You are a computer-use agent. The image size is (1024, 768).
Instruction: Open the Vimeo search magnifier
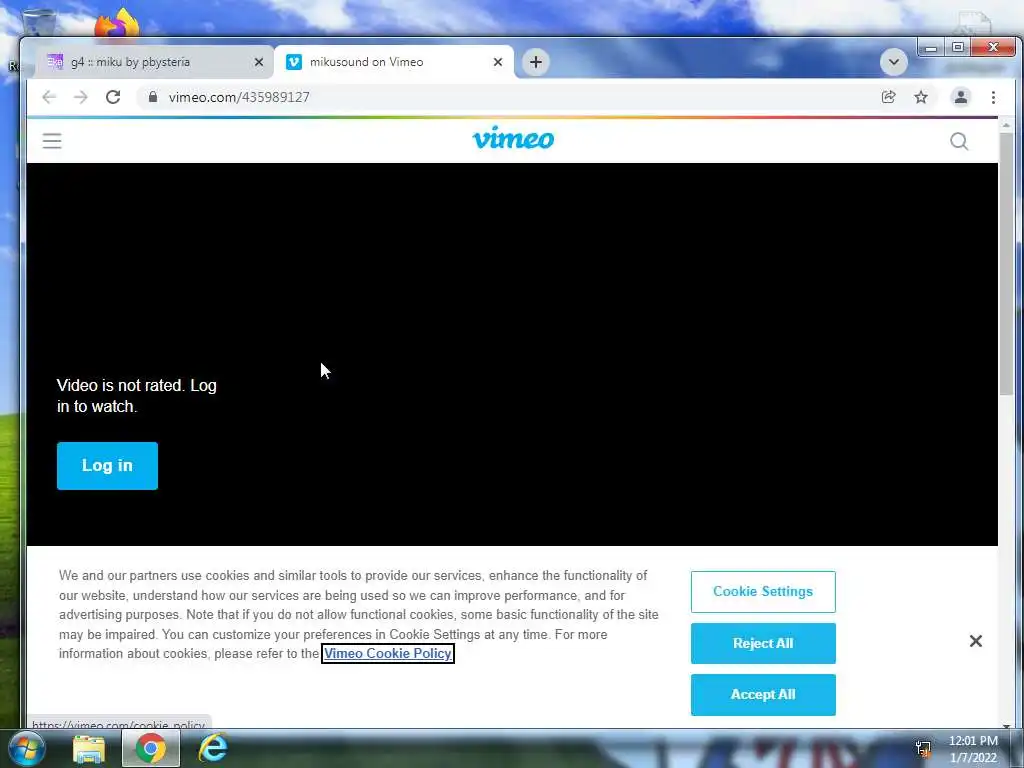pyautogui.click(x=959, y=141)
